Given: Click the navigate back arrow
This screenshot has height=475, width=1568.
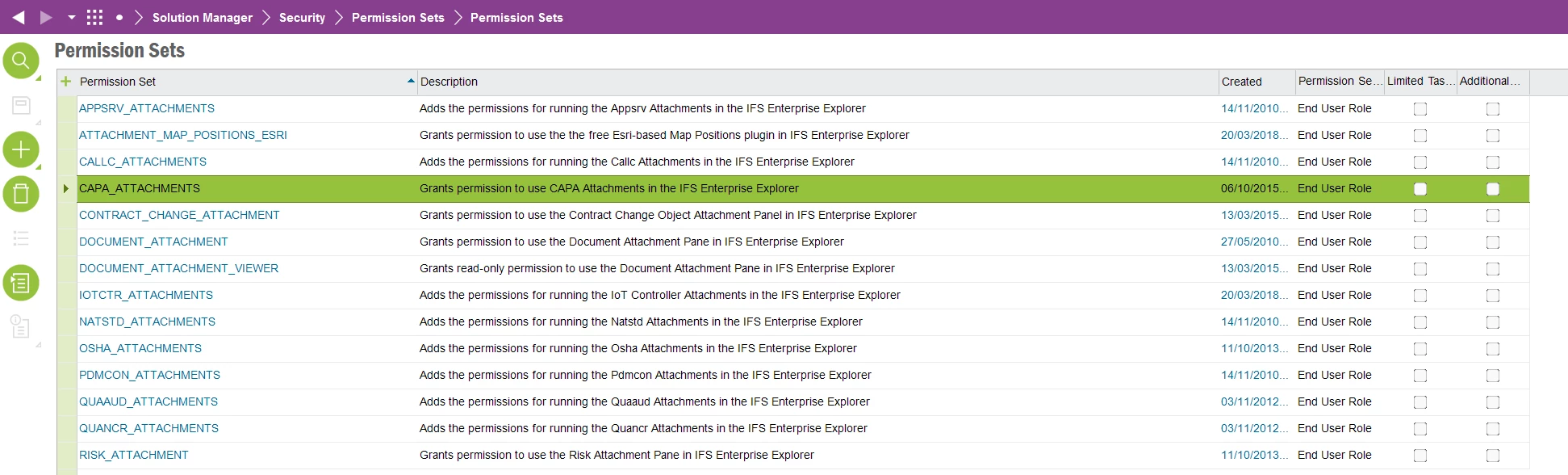Looking at the screenshot, I should tap(19, 17).
